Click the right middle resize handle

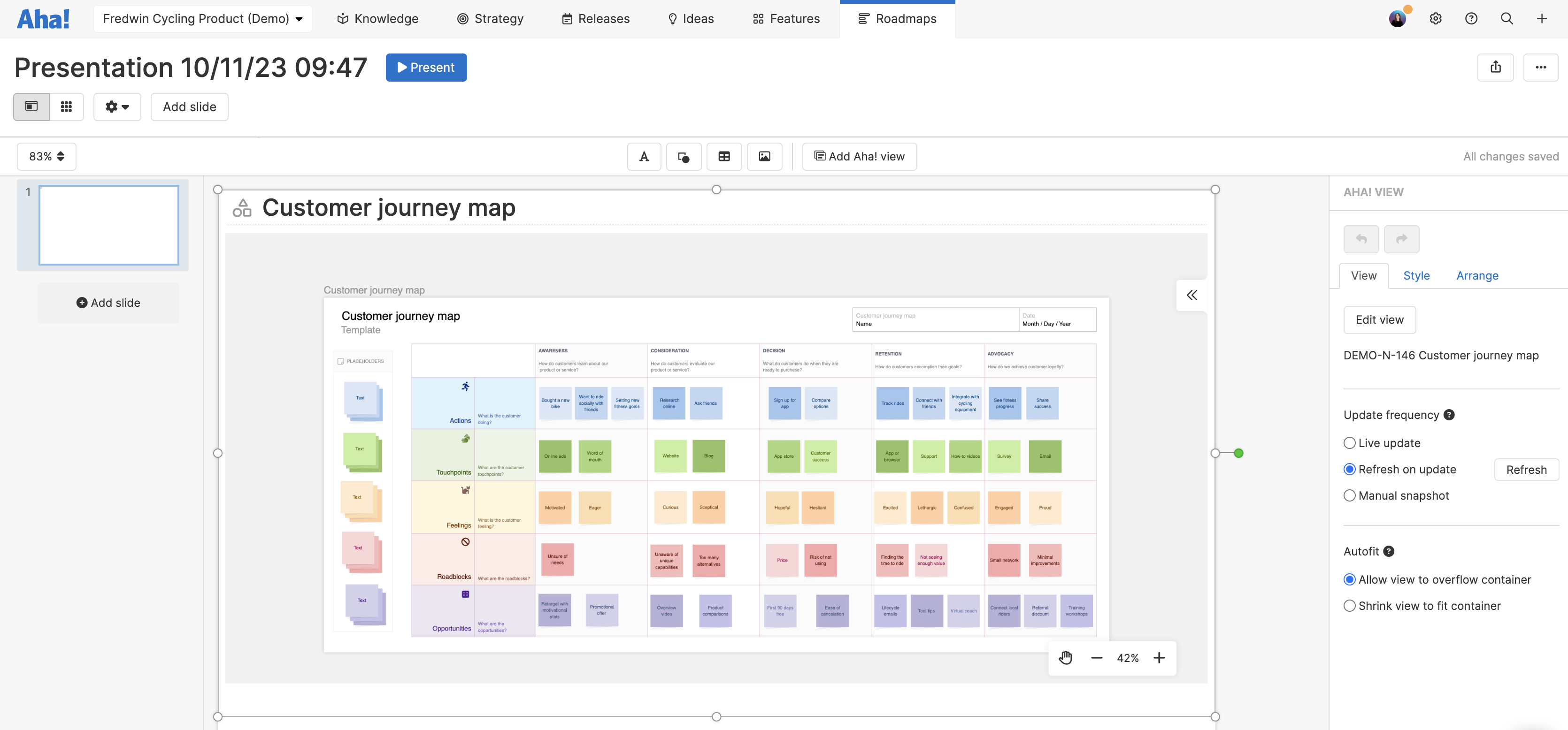1215,453
